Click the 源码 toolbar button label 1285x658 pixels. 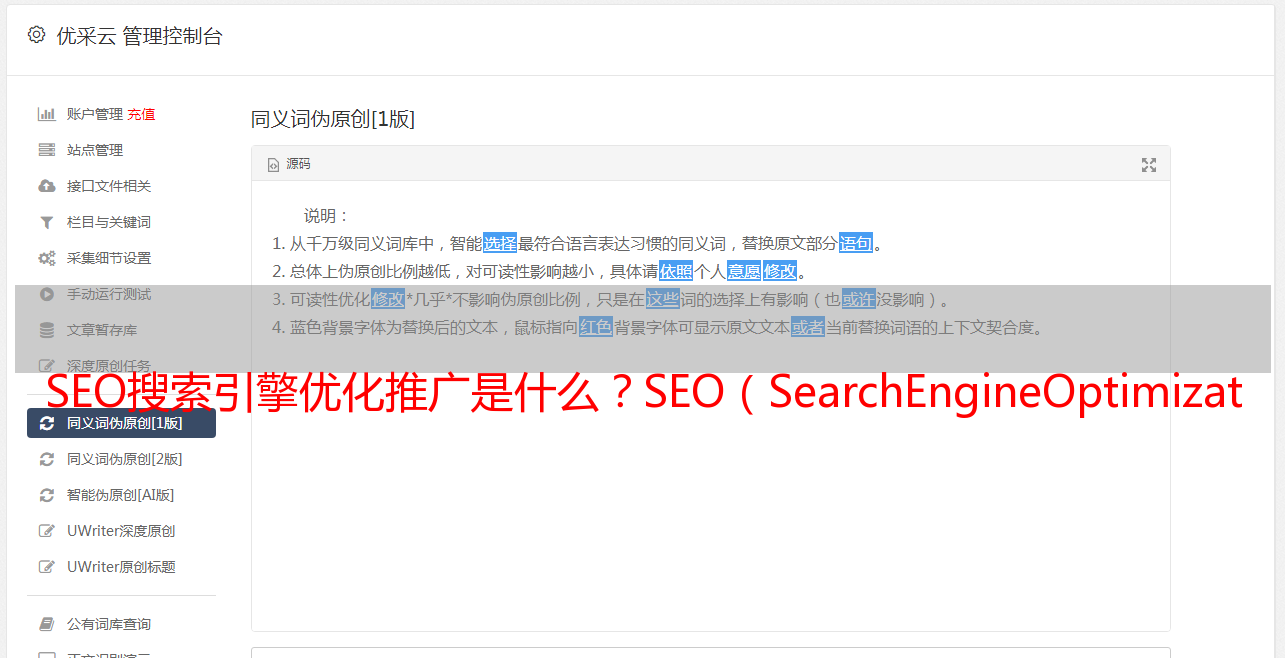298,164
